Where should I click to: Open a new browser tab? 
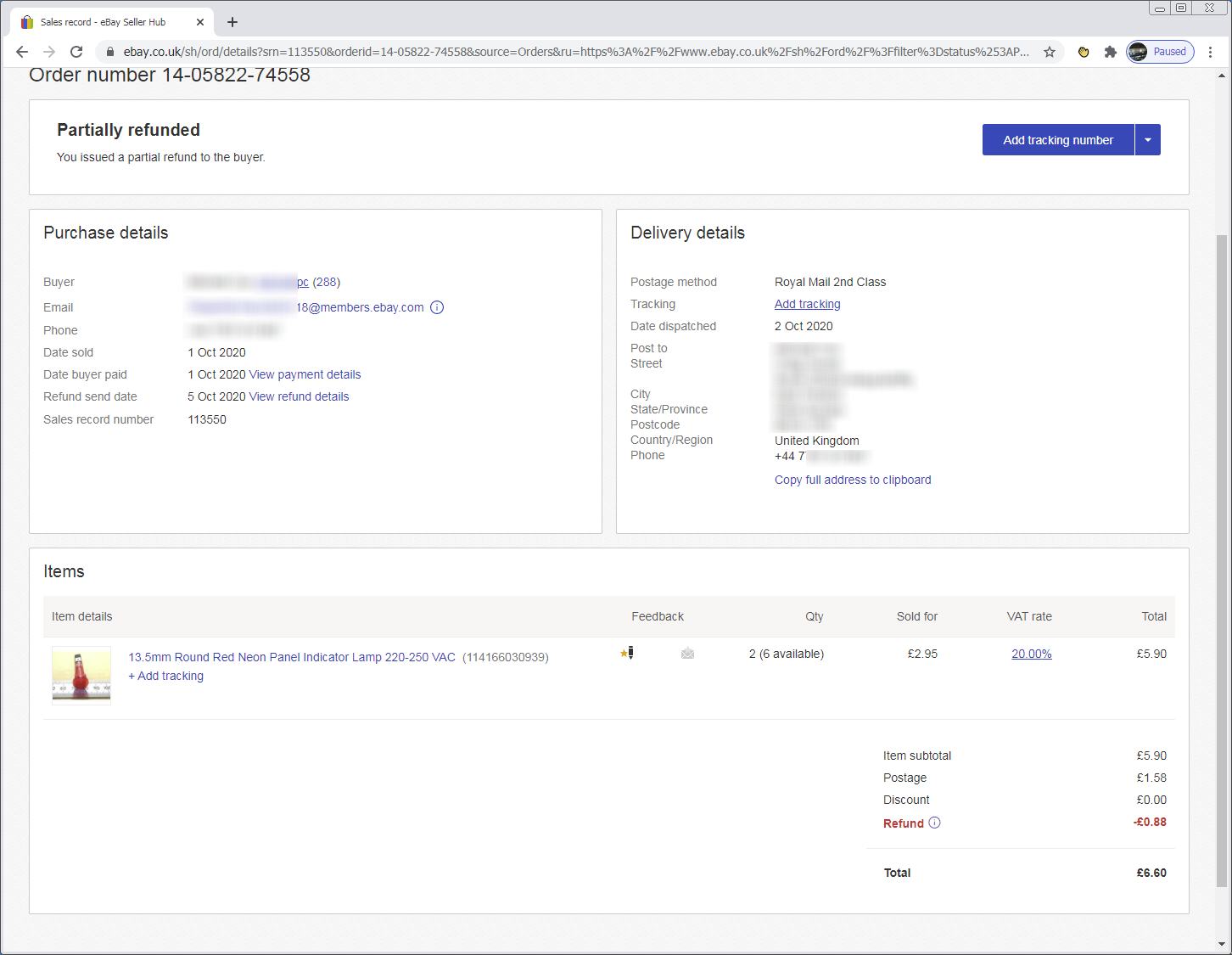tap(232, 21)
